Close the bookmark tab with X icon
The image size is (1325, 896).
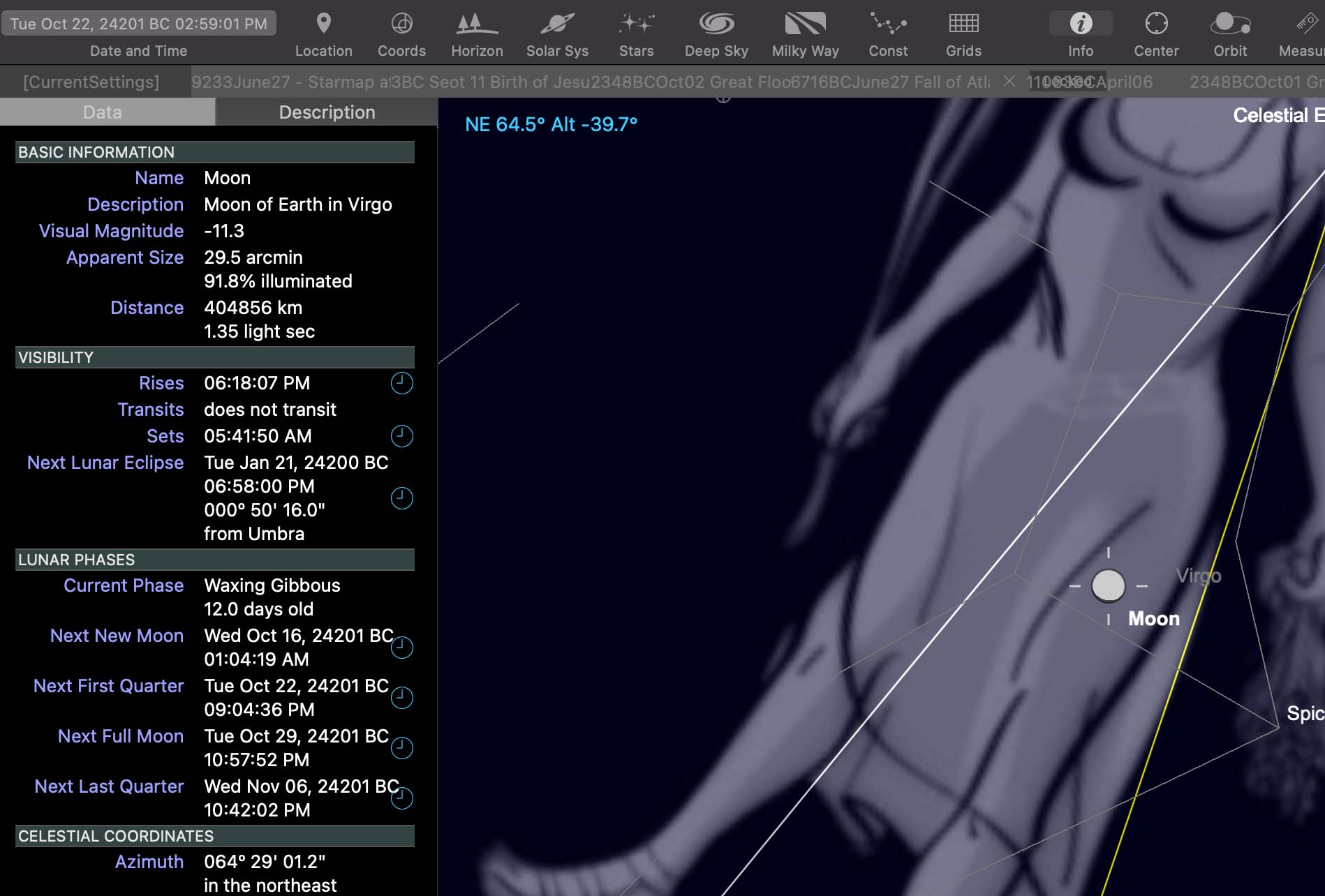coord(1009,82)
